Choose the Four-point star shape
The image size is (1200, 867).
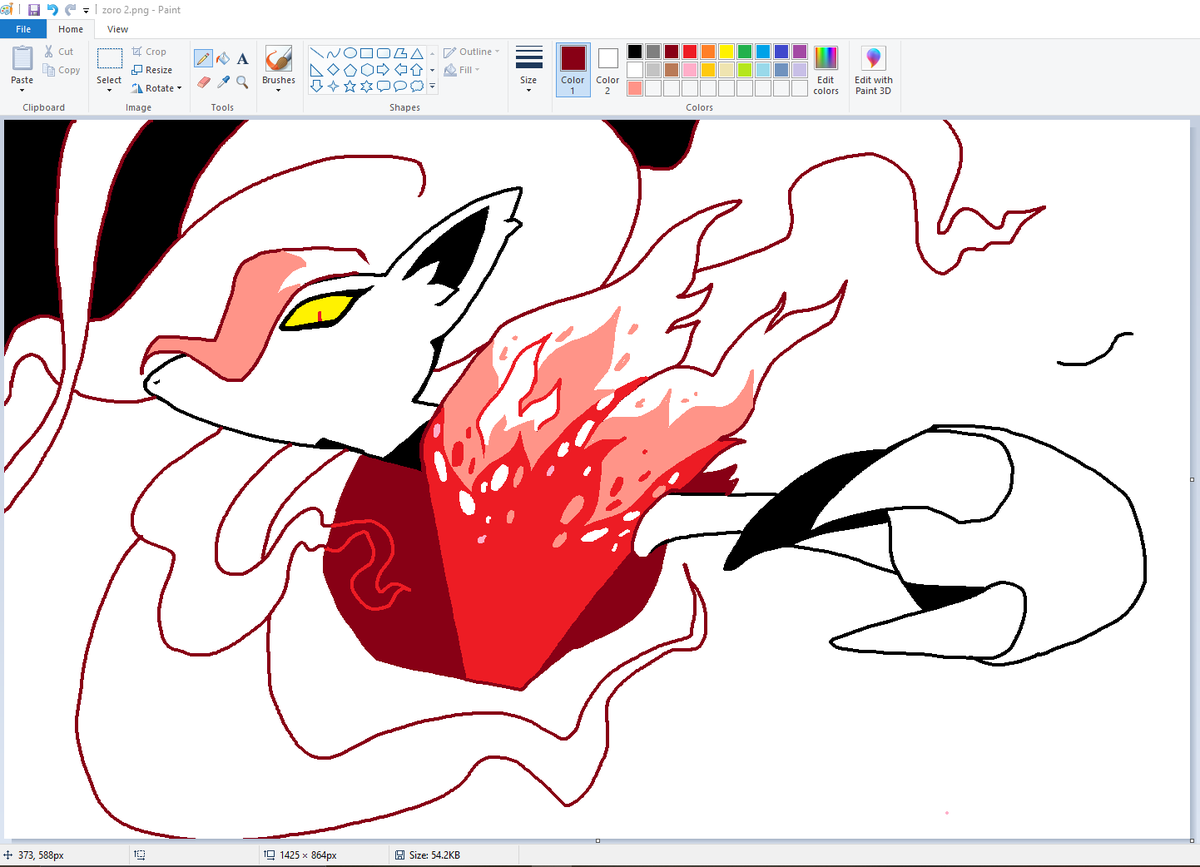click(x=333, y=86)
